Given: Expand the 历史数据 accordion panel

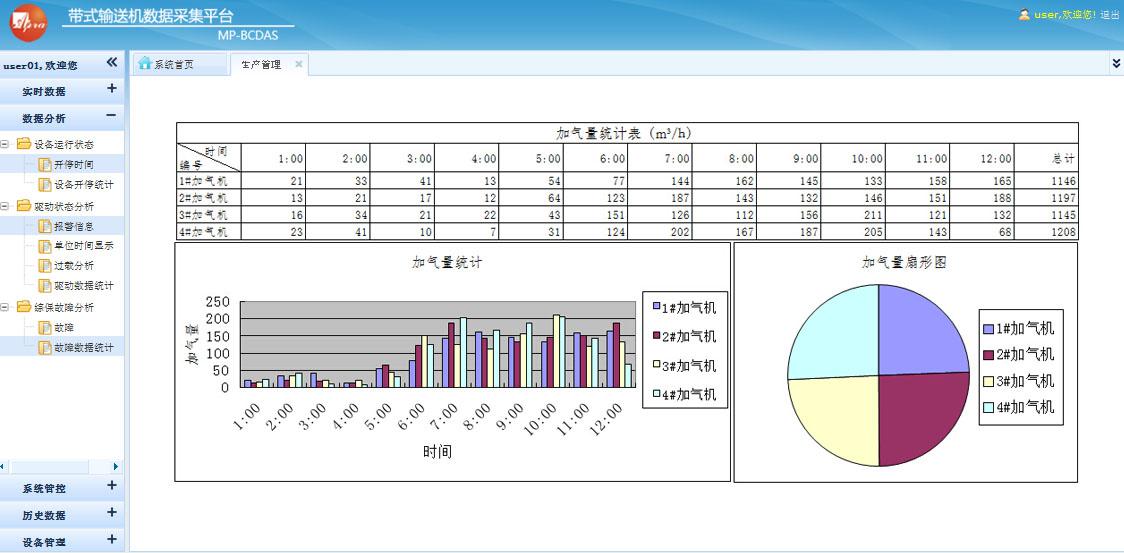Looking at the screenshot, I should 111,513.
